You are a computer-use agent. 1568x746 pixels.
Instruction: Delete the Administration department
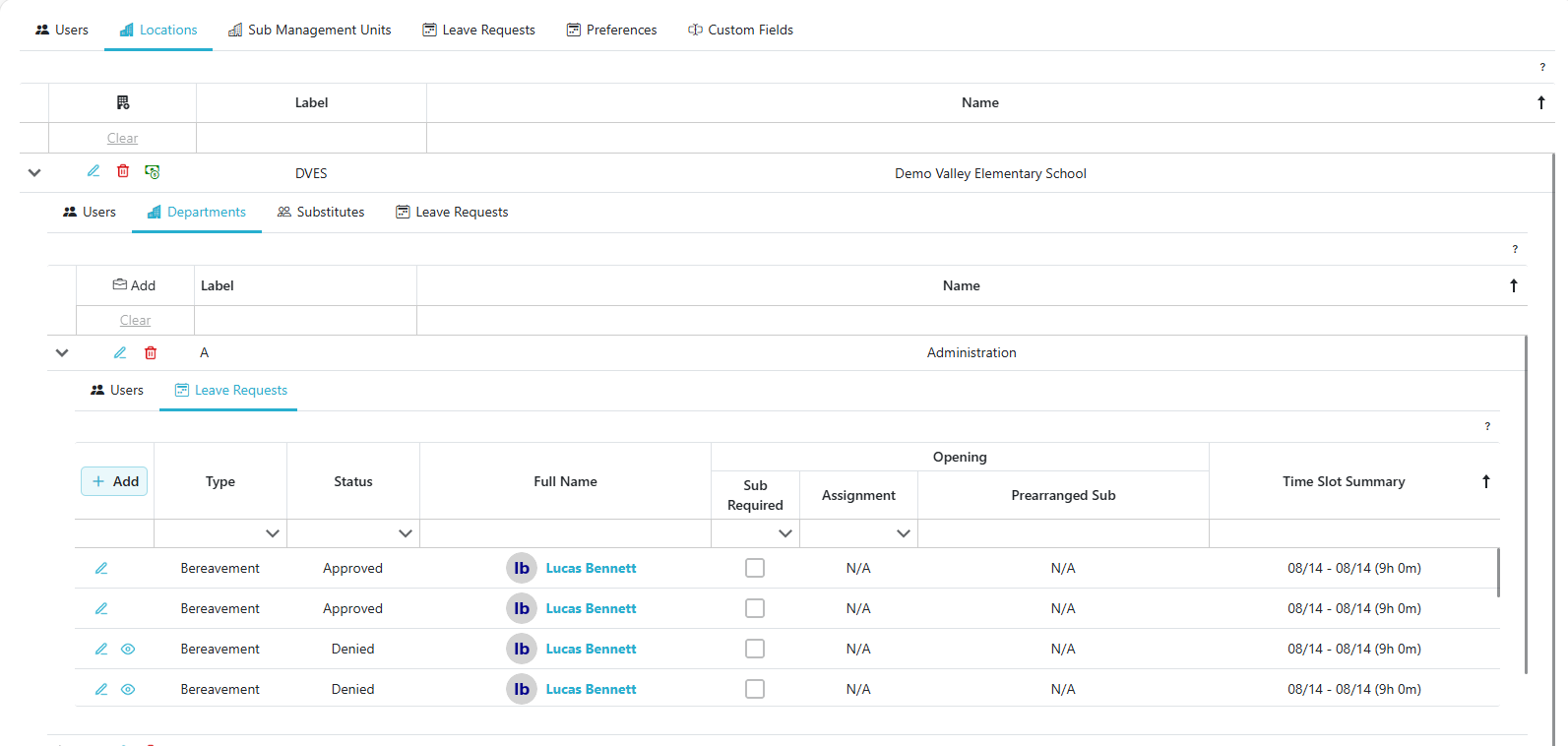151,352
